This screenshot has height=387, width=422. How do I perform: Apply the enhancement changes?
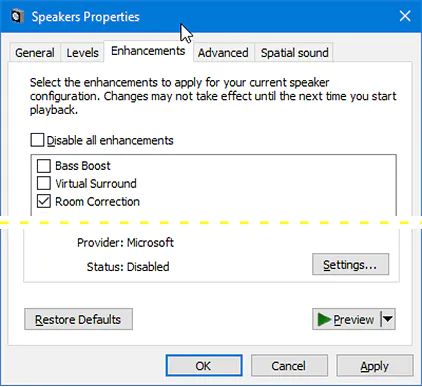click(x=374, y=366)
